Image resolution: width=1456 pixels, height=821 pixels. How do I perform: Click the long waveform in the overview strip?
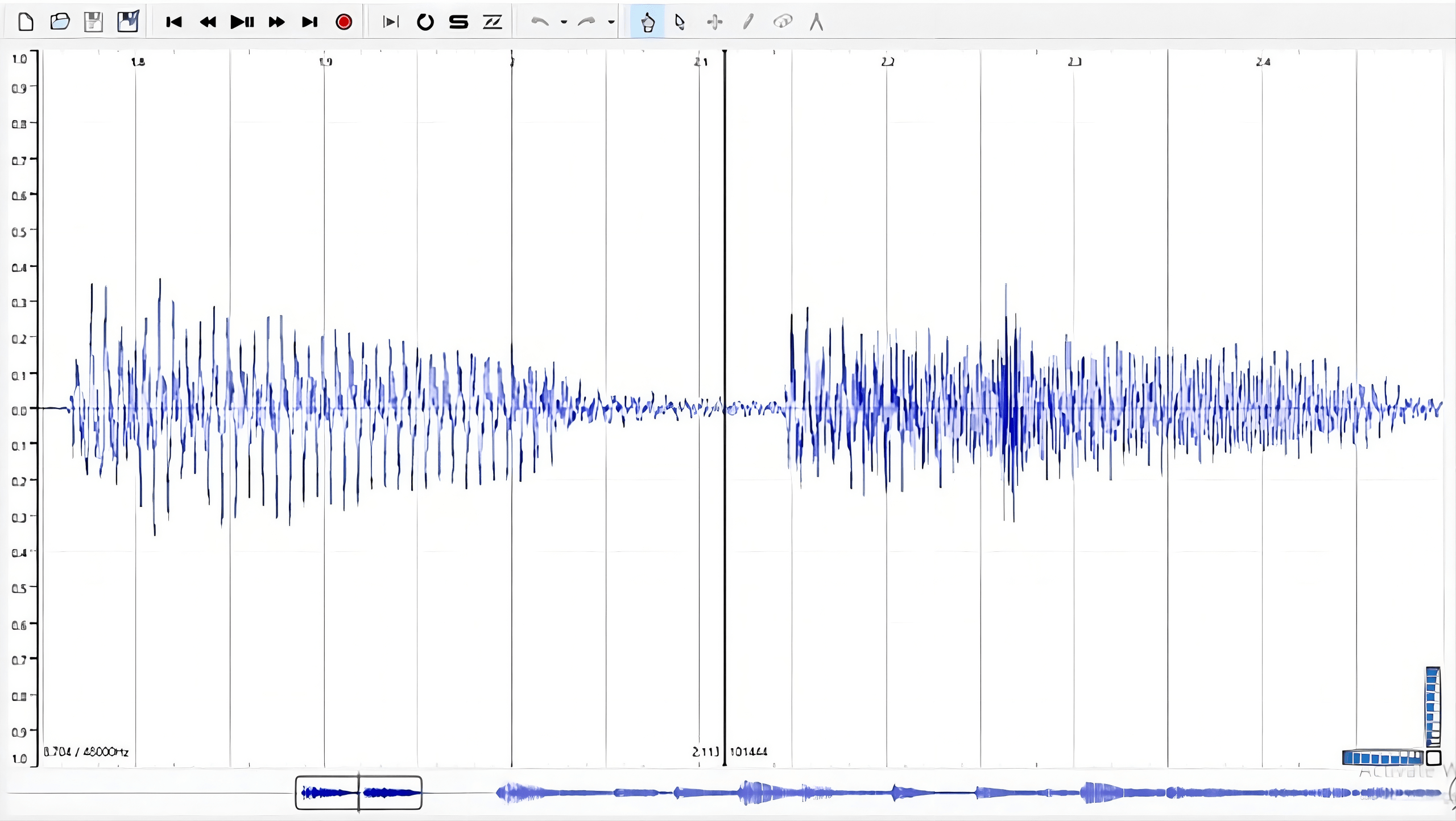coord(969,793)
